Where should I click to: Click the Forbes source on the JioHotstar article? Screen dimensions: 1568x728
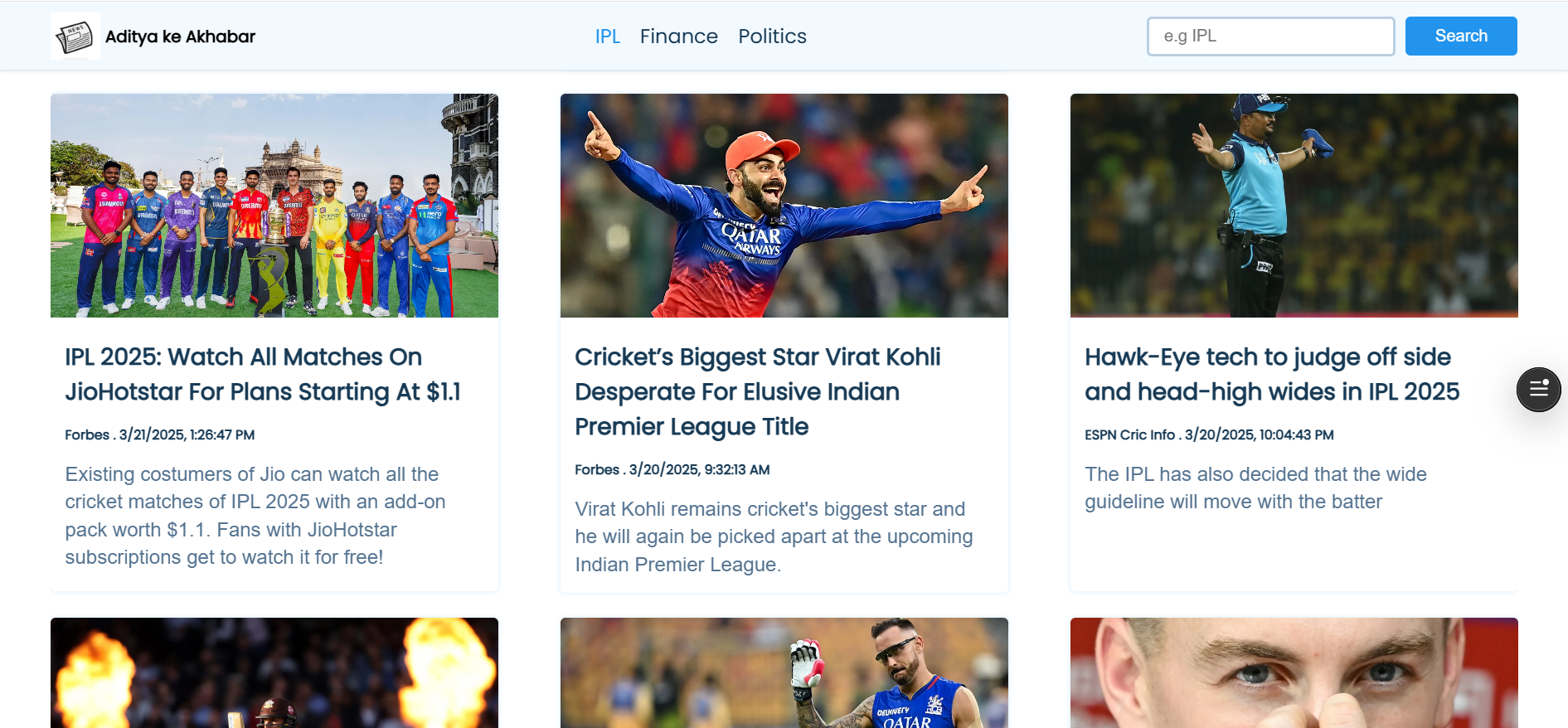(160, 434)
